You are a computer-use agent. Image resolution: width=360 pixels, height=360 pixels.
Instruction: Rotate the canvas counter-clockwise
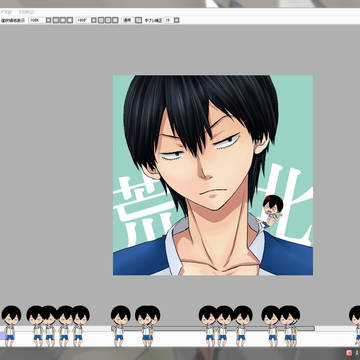(x=101, y=20)
